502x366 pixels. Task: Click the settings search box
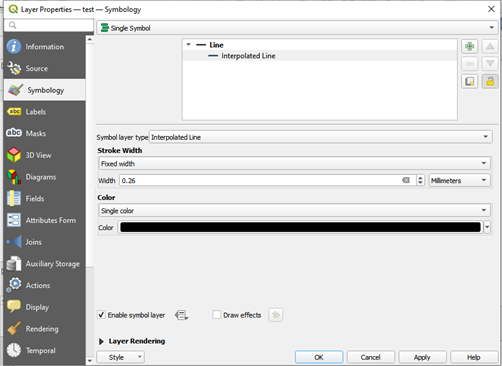coord(49,25)
